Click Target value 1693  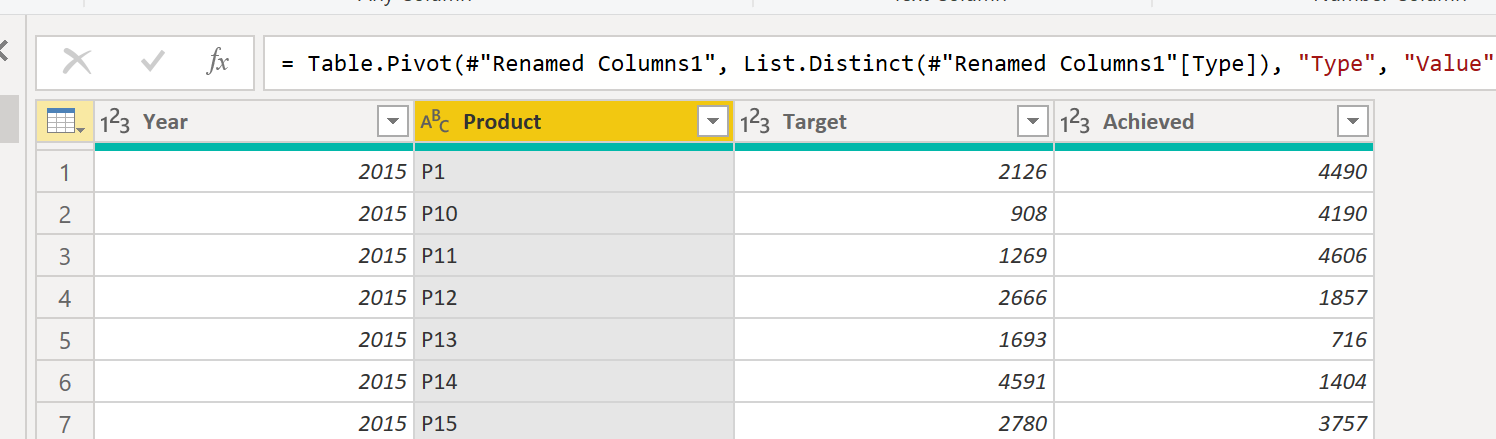click(x=894, y=340)
